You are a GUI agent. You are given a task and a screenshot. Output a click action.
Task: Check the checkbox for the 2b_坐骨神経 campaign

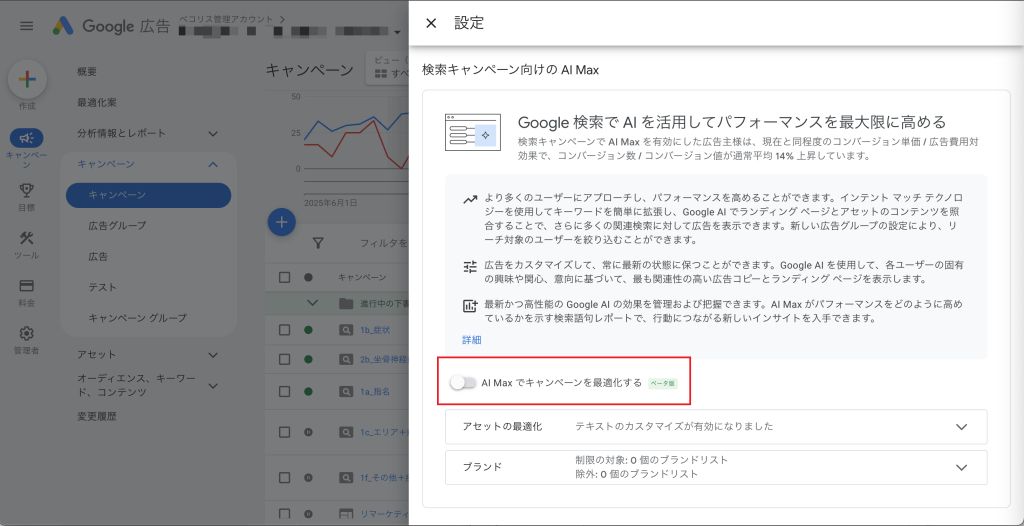(x=284, y=359)
